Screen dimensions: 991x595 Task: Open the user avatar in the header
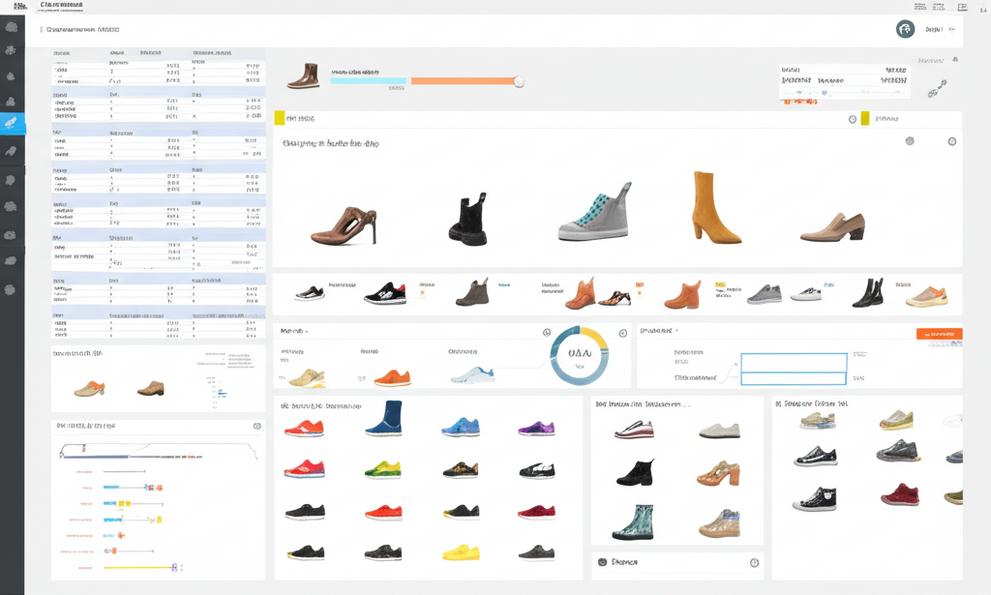coord(905,29)
